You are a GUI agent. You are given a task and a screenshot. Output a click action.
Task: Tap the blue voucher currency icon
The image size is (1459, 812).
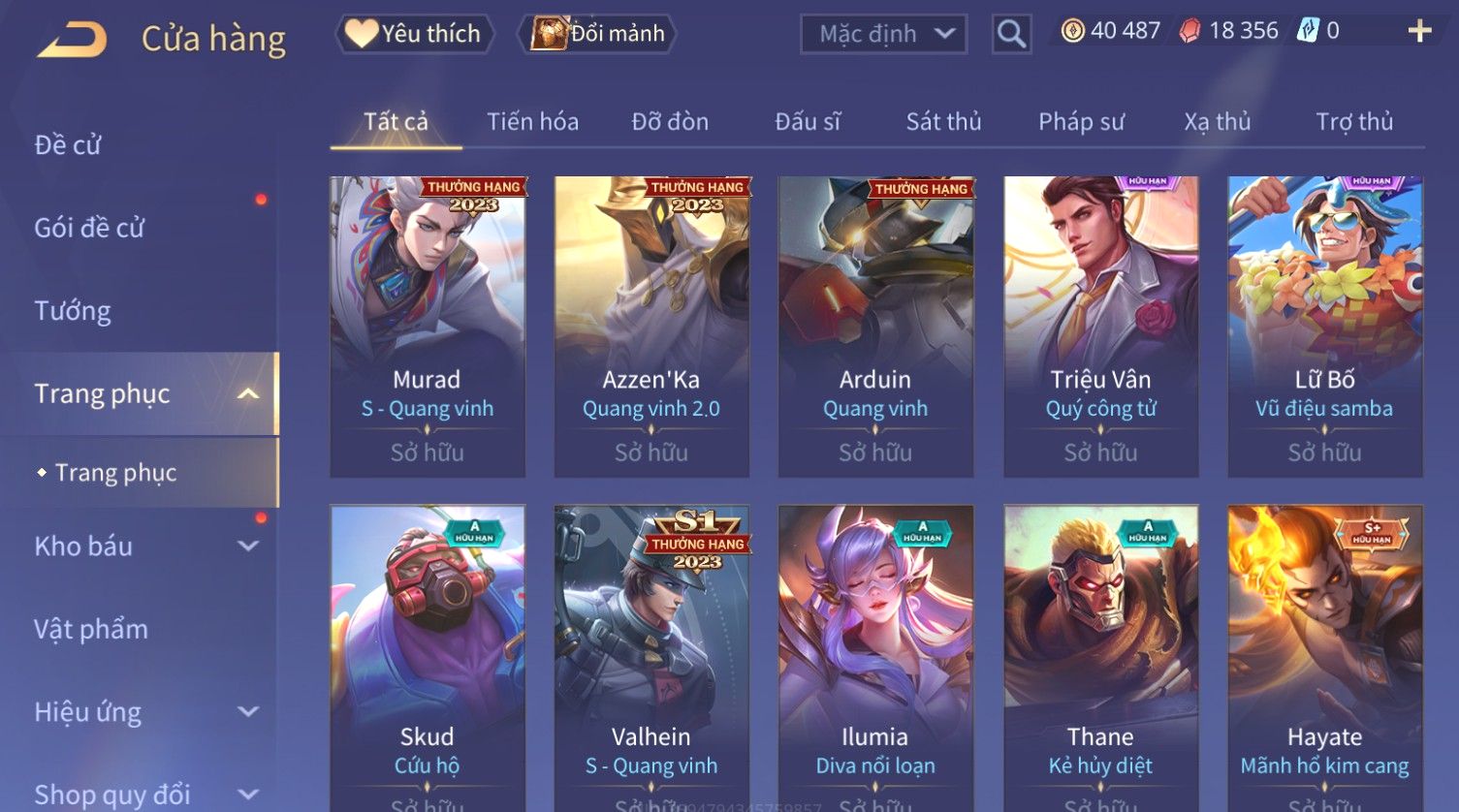(x=1308, y=31)
